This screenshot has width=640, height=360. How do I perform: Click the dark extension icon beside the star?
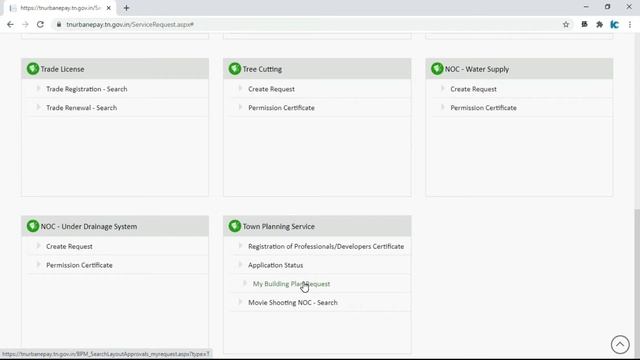point(584,24)
